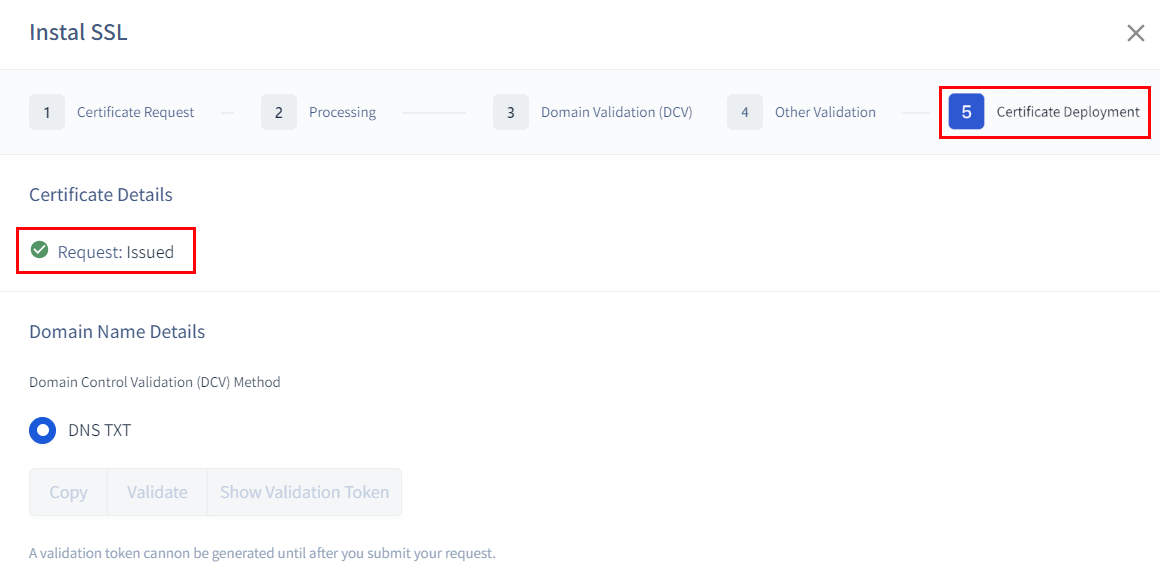Click the highlighted step 5 badge
Image resolution: width=1160 pixels, height=583 pixels.
[966, 112]
